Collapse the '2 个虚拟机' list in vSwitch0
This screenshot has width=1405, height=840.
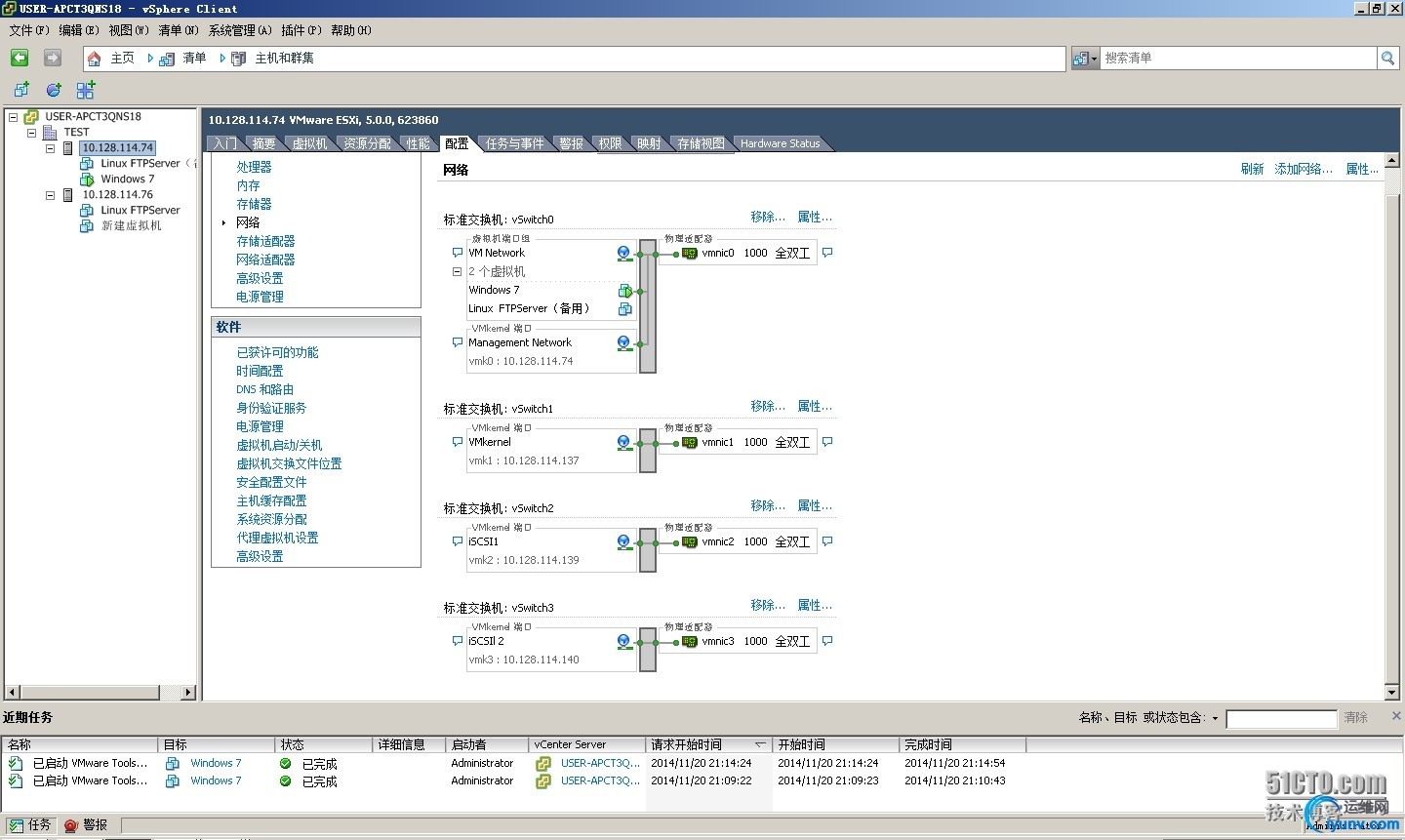(x=457, y=272)
